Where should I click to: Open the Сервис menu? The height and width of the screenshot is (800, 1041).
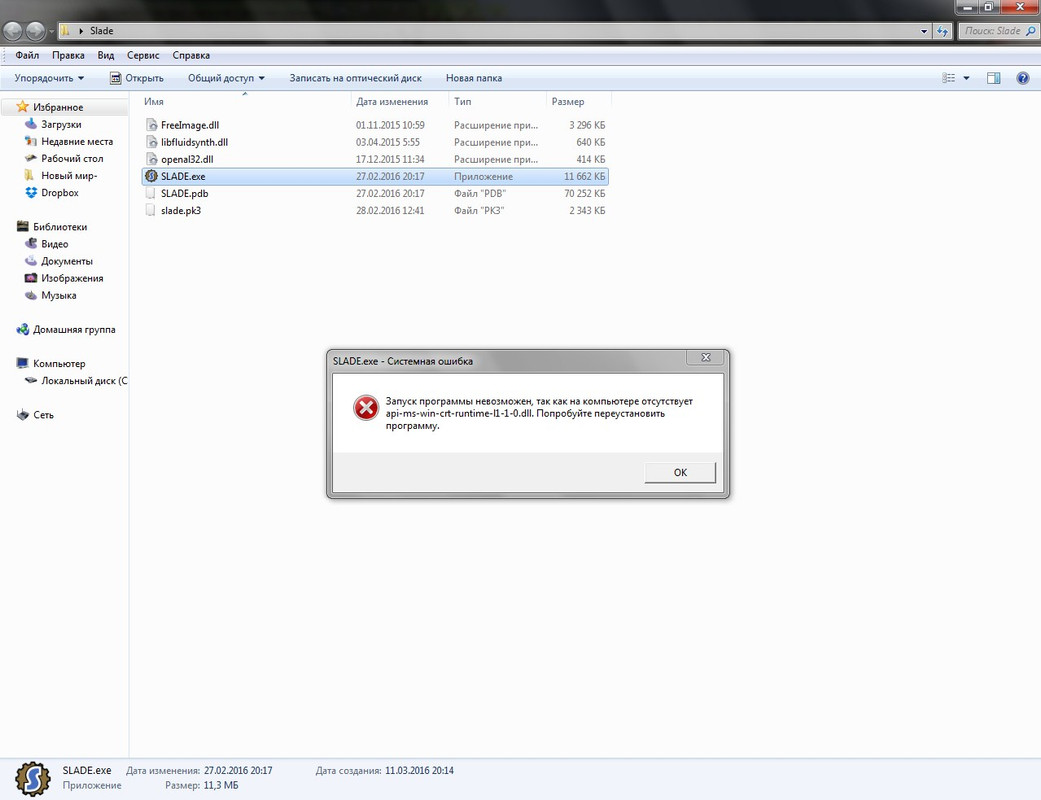[x=143, y=55]
